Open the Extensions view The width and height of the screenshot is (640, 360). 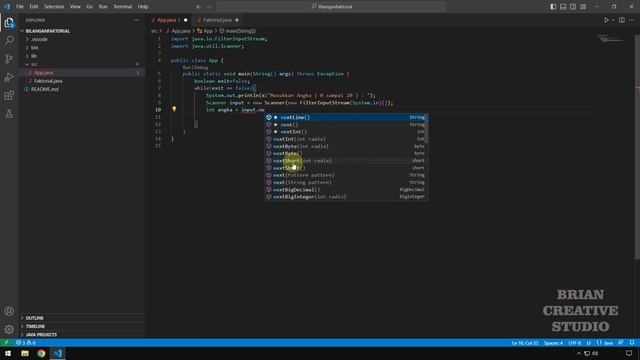9,96
